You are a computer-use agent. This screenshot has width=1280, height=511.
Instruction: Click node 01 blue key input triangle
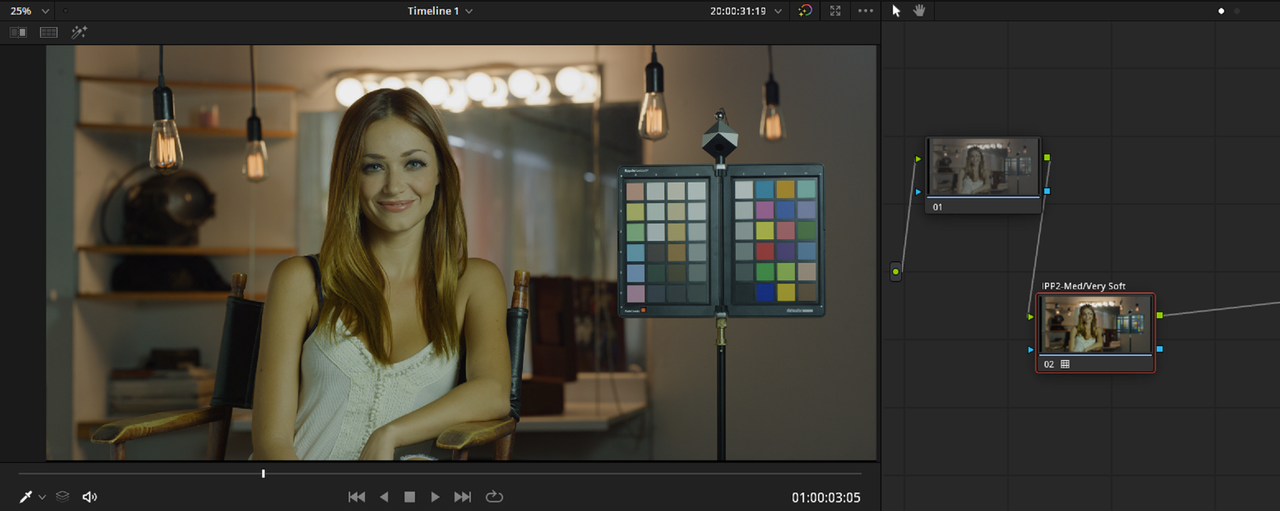click(x=918, y=190)
